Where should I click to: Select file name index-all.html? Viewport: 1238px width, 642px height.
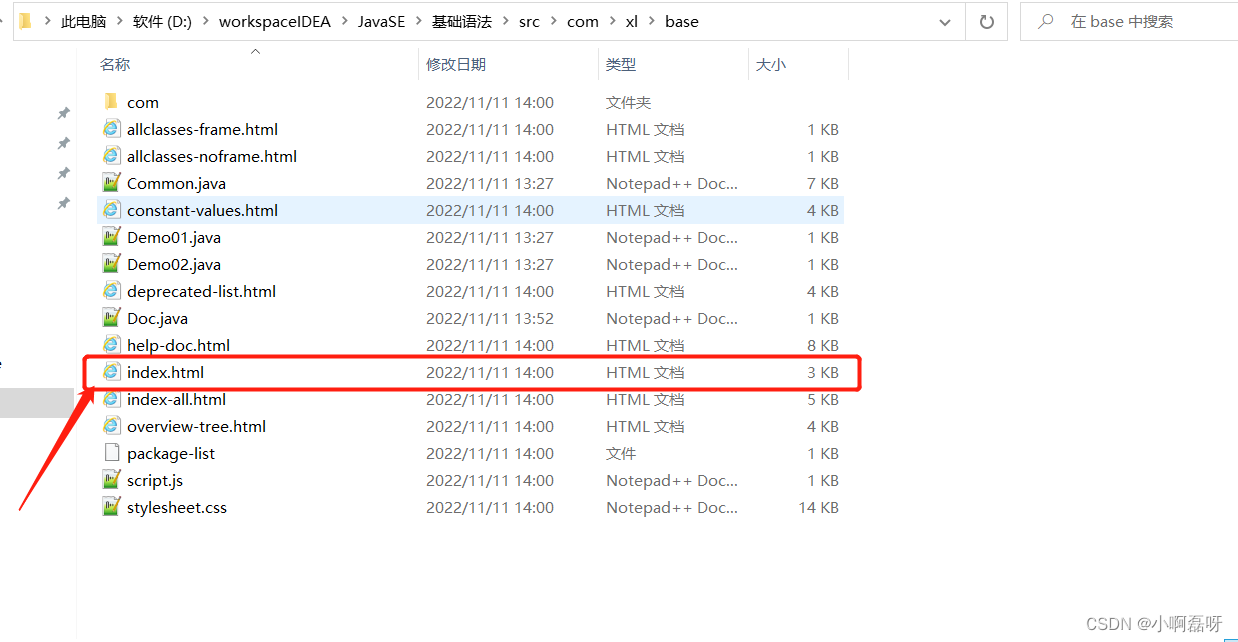click(176, 399)
